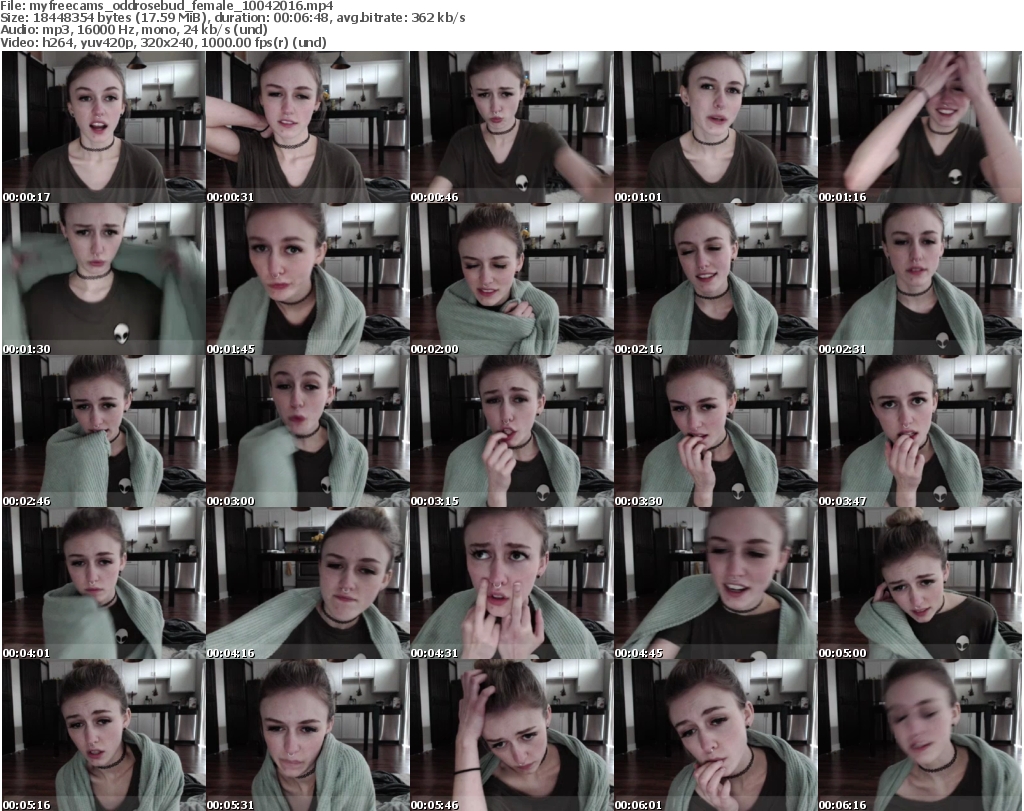The height and width of the screenshot is (811, 1024).
Task: Click the thumbnail at 00:04:31
Action: pyautogui.click(x=511, y=584)
